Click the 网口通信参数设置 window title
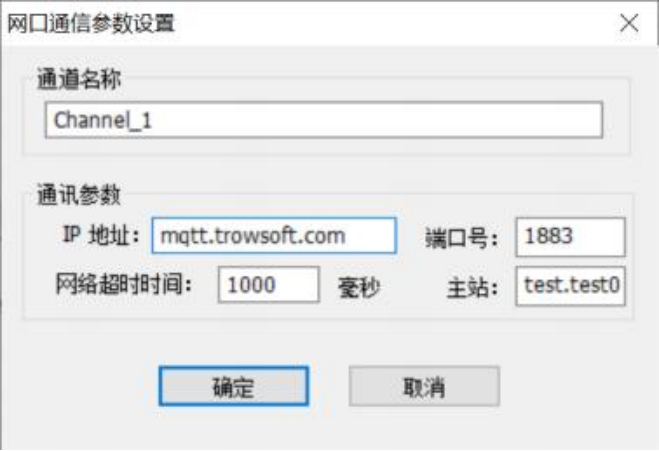 pyautogui.click(x=91, y=23)
